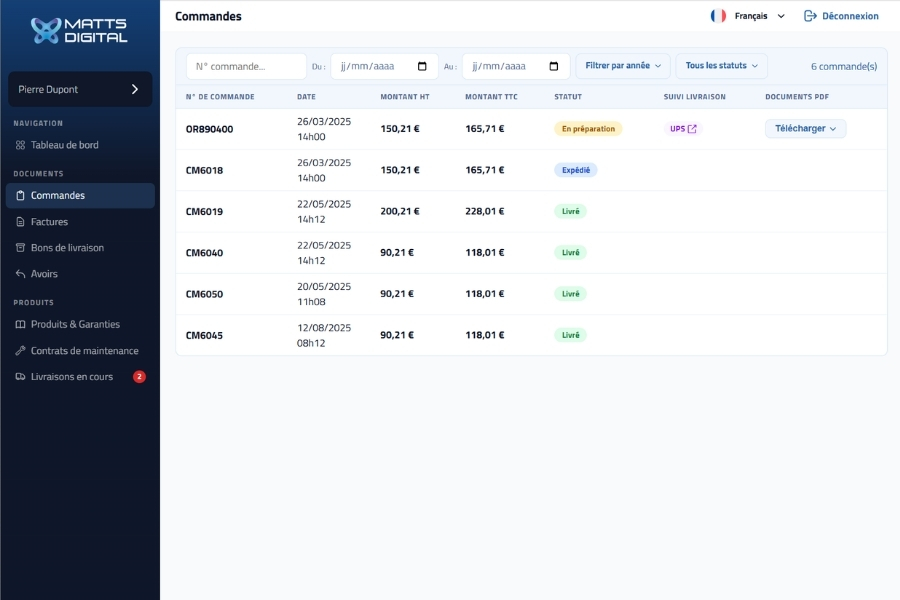Click order number CM6050
Image resolution: width=900 pixels, height=600 pixels.
click(204, 295)
